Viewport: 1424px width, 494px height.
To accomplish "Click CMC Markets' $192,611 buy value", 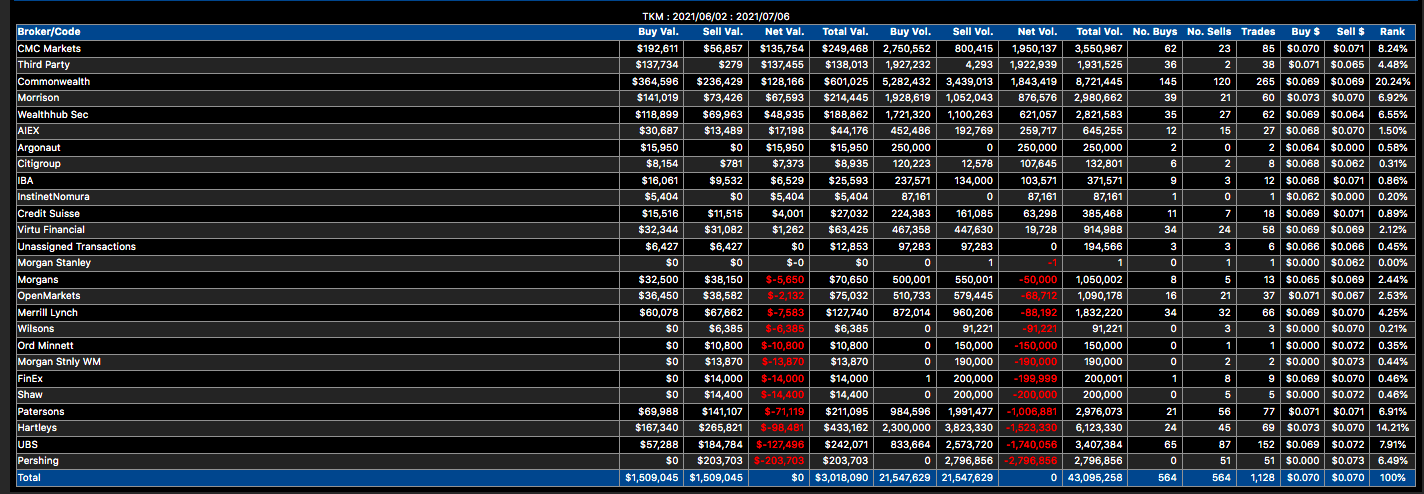I will click(657, 48).
